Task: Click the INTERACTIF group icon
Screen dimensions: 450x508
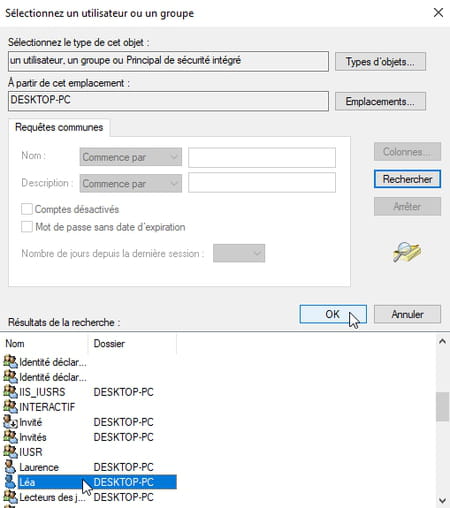Action: (10, 407)
